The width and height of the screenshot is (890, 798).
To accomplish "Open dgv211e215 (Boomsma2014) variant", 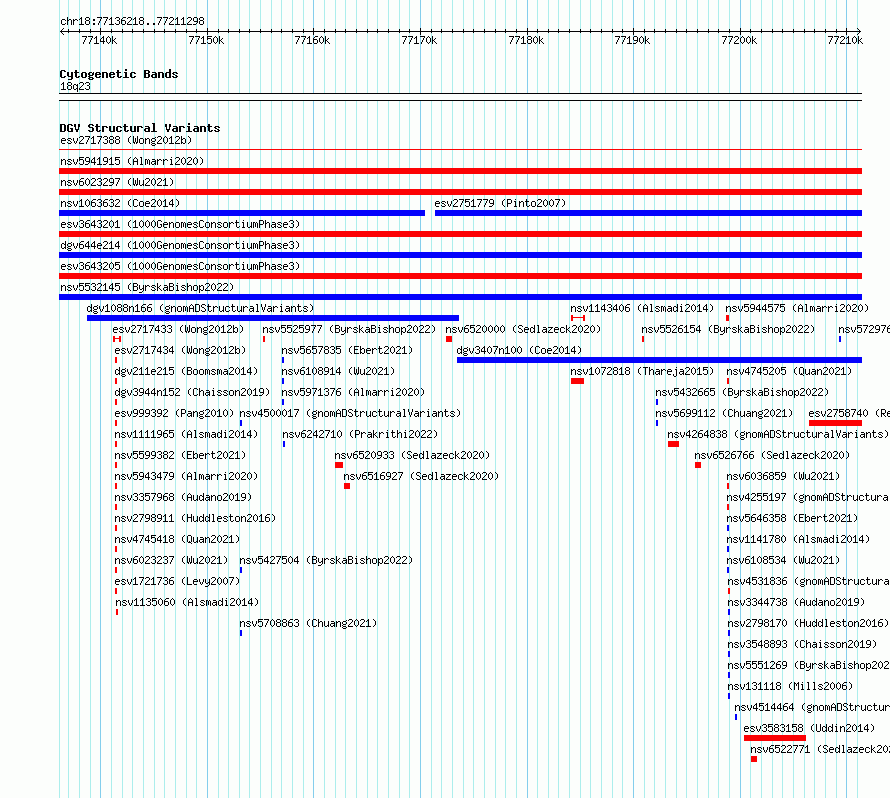I will pos(186,371).
